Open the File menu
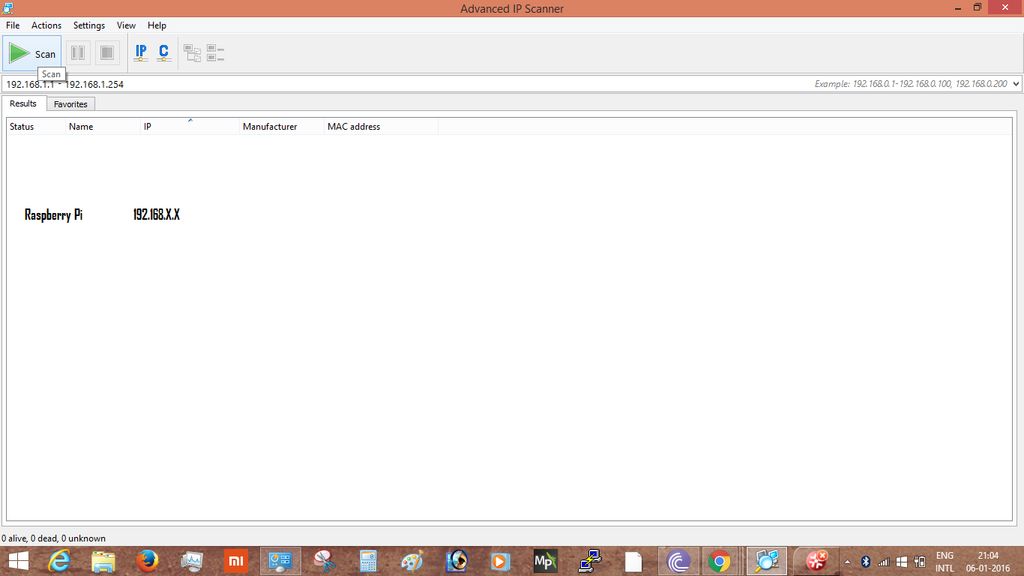The height and width of the screenshot is (576, 1024). [x=13, y=25]
